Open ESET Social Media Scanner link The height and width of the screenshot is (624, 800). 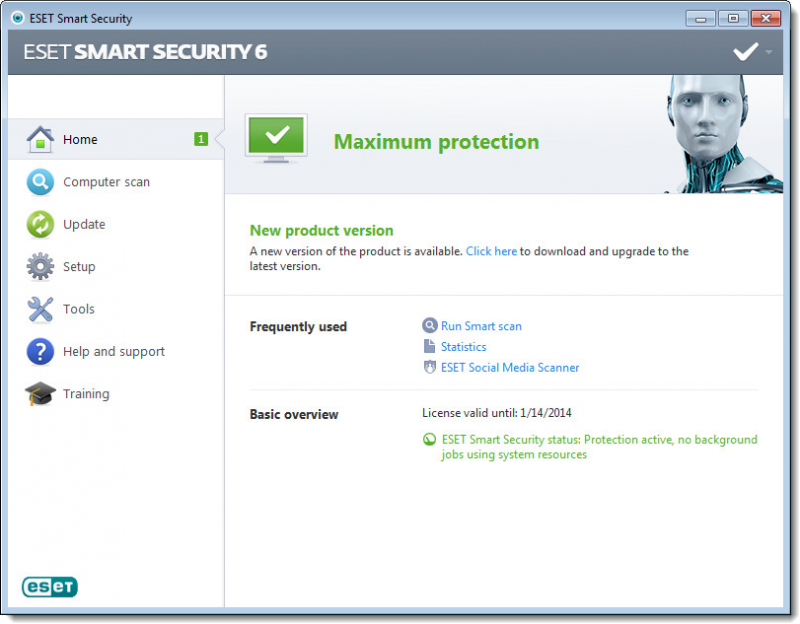click(510, 368)
